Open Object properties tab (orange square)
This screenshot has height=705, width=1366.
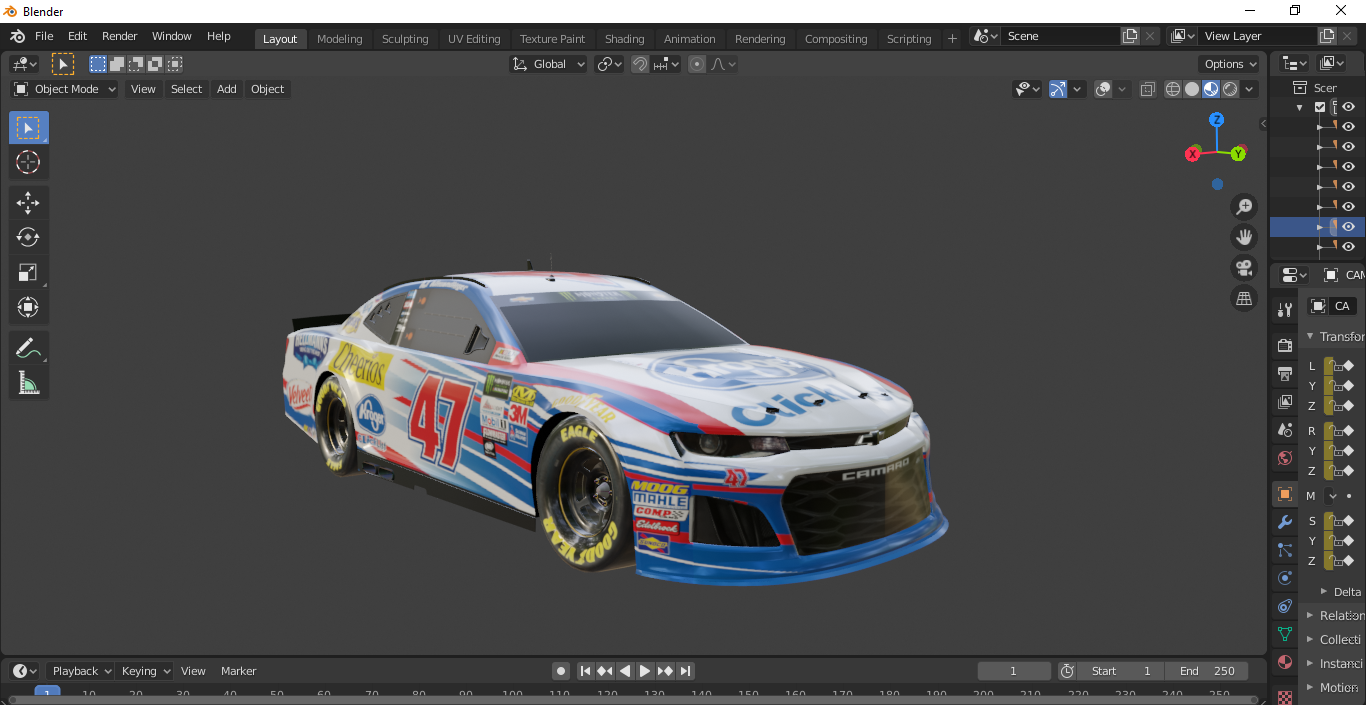[1285, 494]
